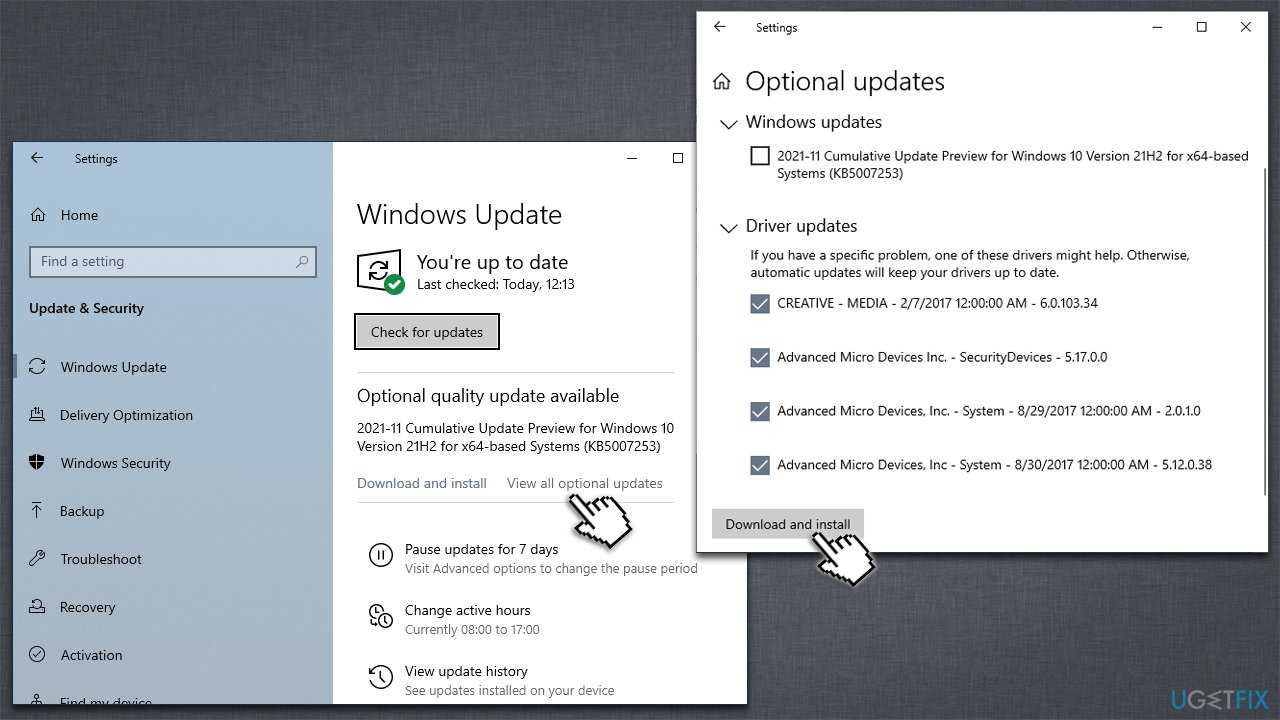Click the Find a setting search box
Screen dimensions: 1280x720
tap(173, 262)
